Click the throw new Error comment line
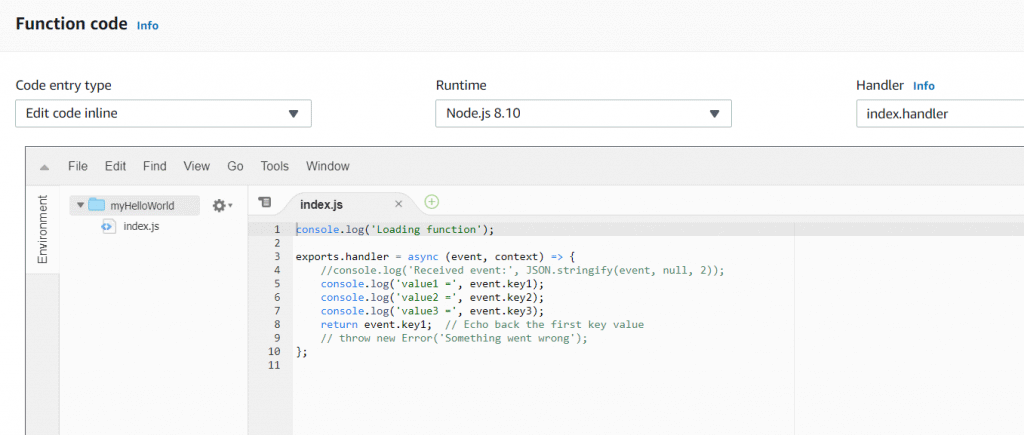The height and width of the screenshot is (435, 1024). point(454,338)
